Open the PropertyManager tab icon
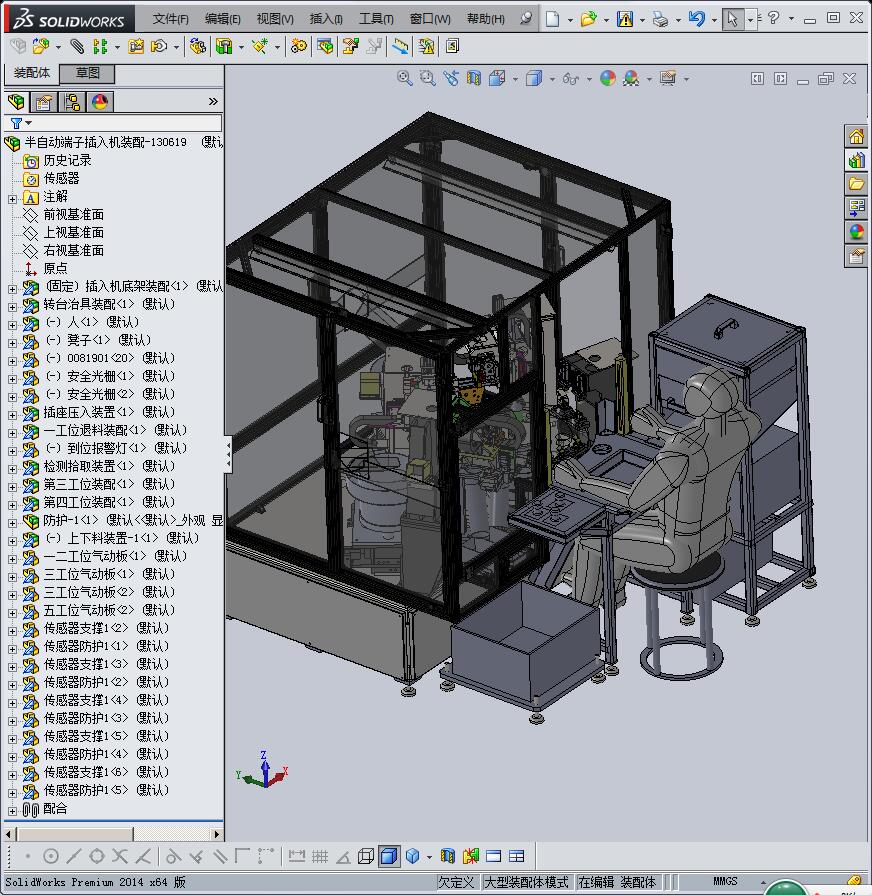 (x=44, y=102)
